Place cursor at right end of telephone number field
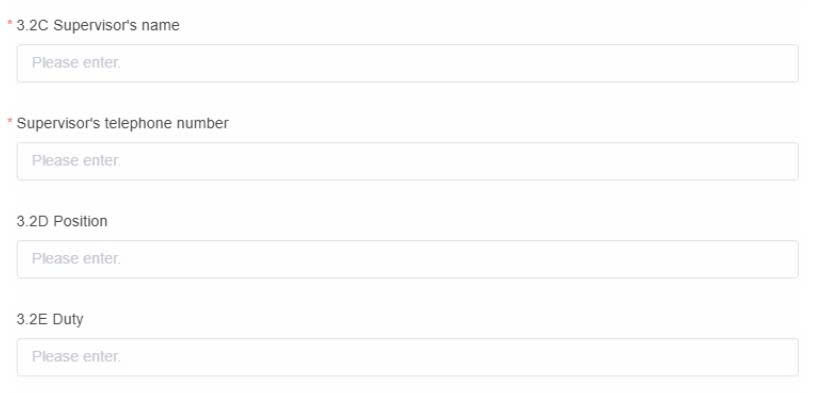Viewport: 813px width, 393px height. [788, 161]
